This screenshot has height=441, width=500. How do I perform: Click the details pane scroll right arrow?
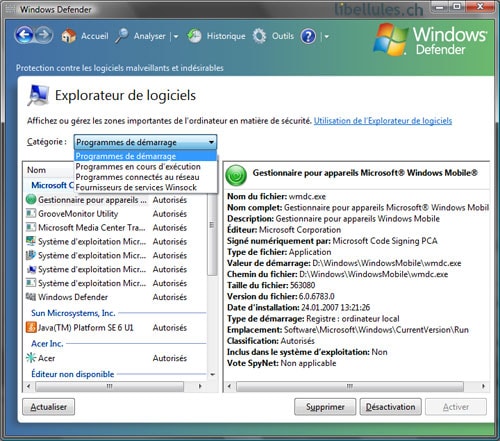[483, 386]
